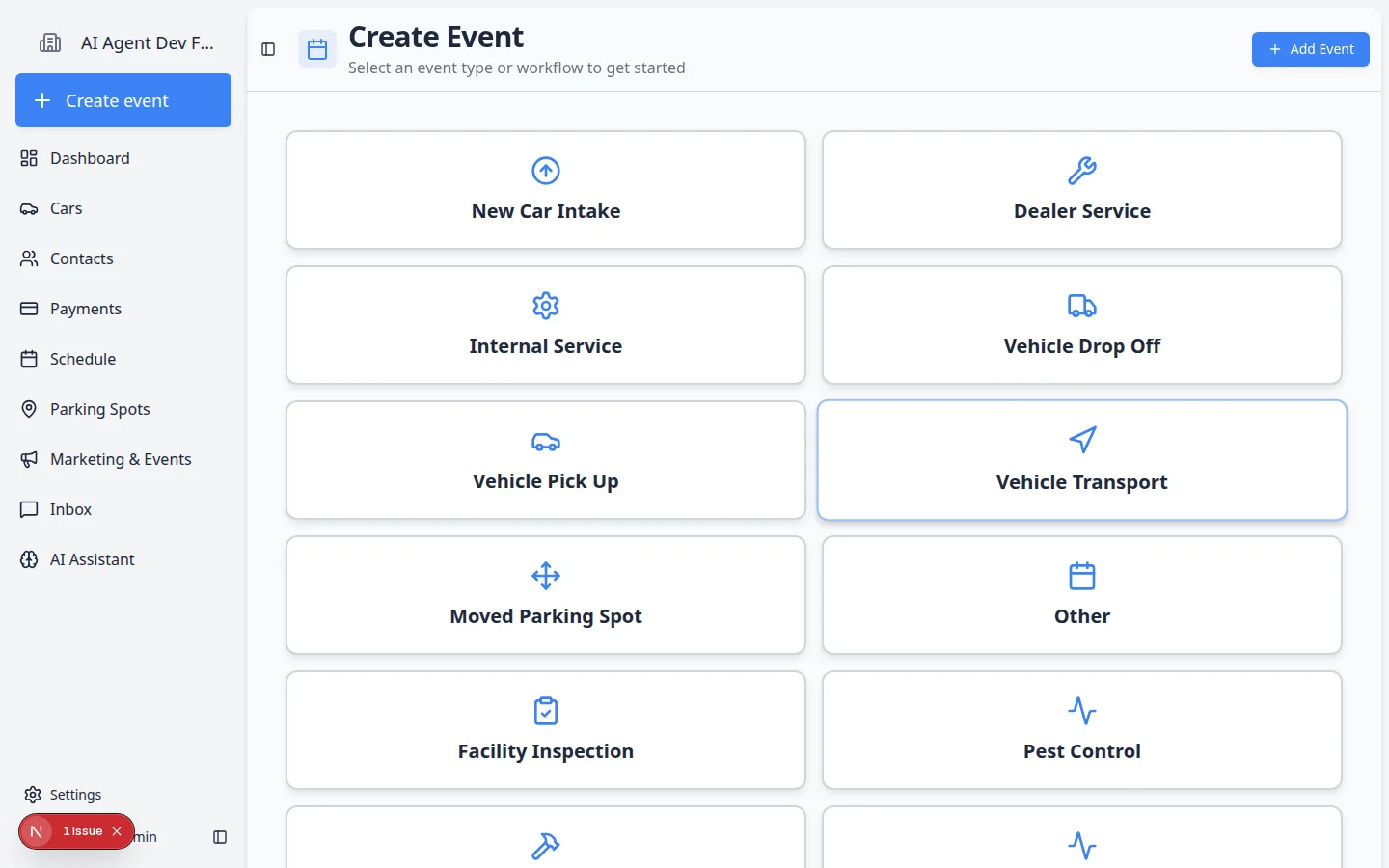Select the Other event type

[1082, 595]
